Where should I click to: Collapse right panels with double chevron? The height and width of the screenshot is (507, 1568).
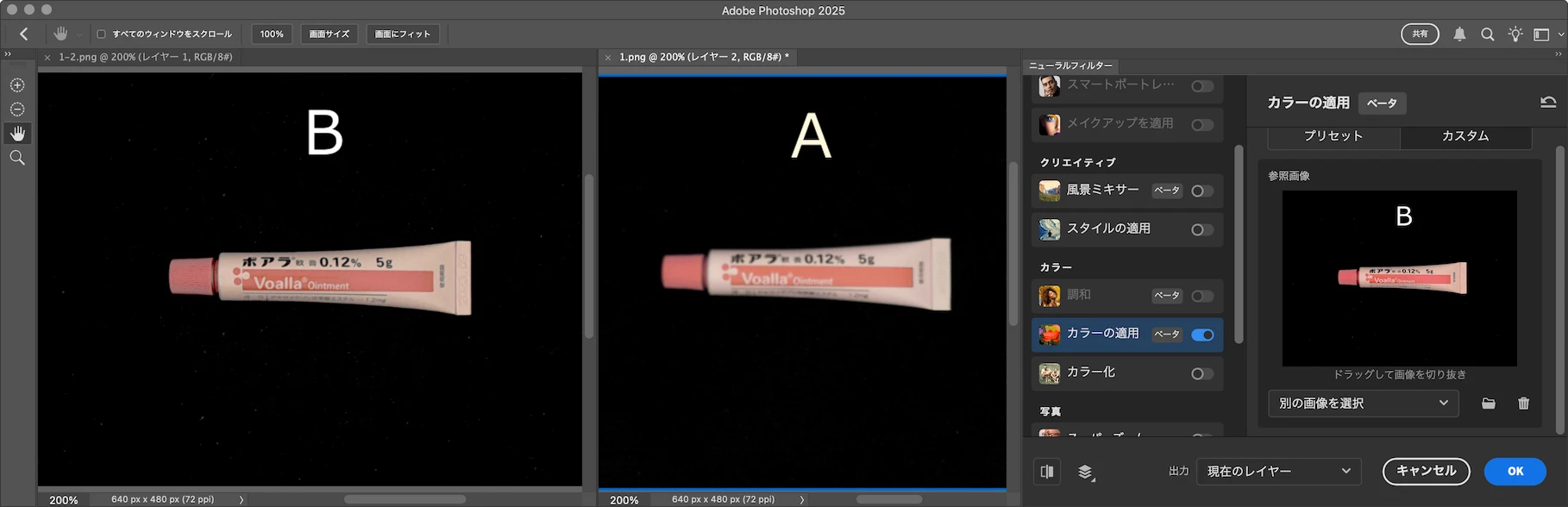pyautogui.click(x=1559, y=54)
